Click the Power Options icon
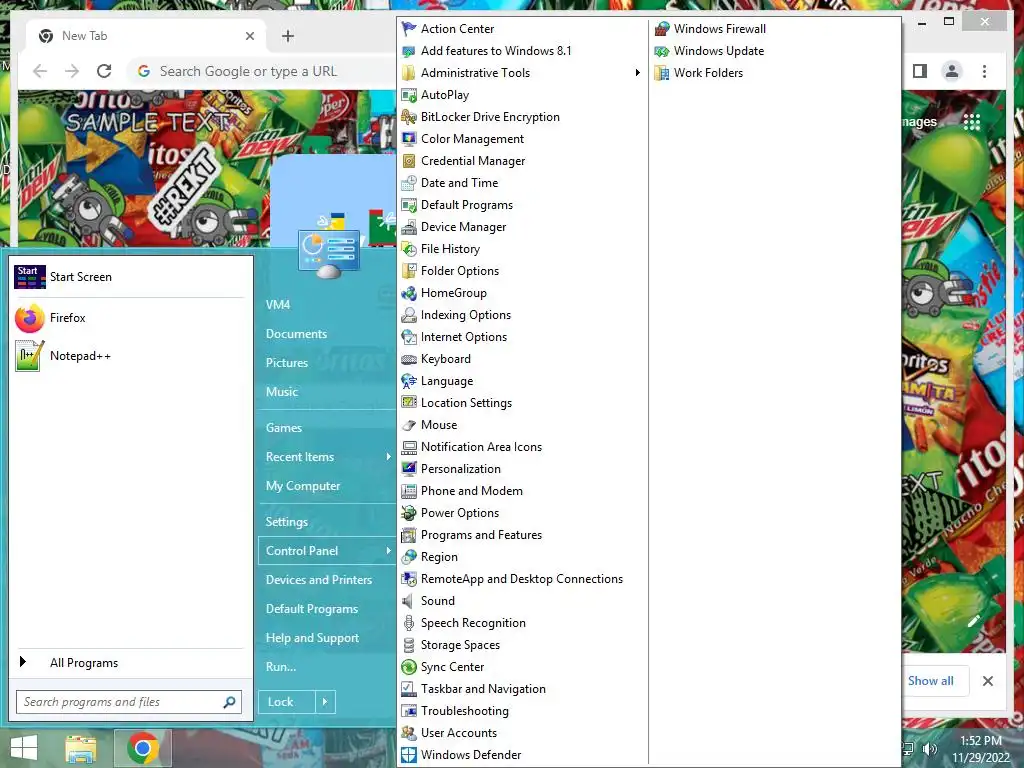The image size is (1024, 768). point(409,513)
